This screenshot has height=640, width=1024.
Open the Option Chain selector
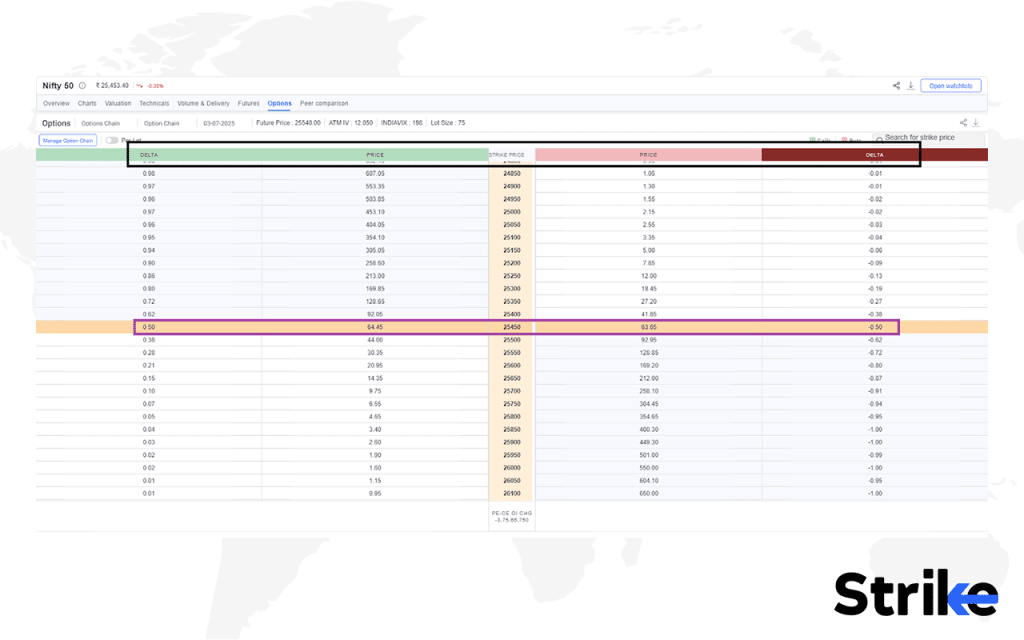coord(161,123)
